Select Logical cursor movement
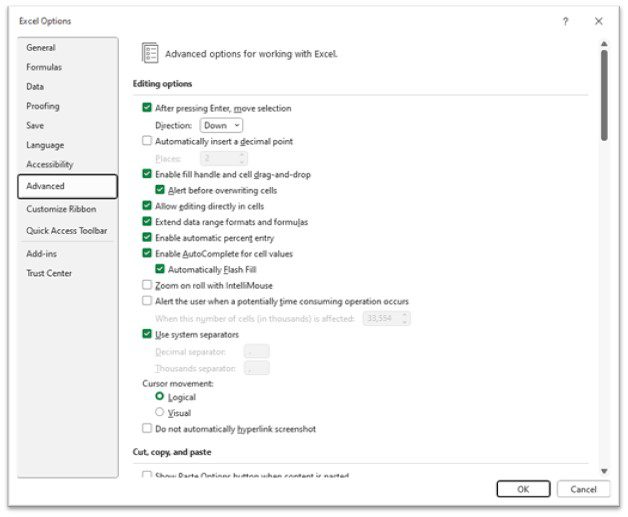 (x=159, y=396)
